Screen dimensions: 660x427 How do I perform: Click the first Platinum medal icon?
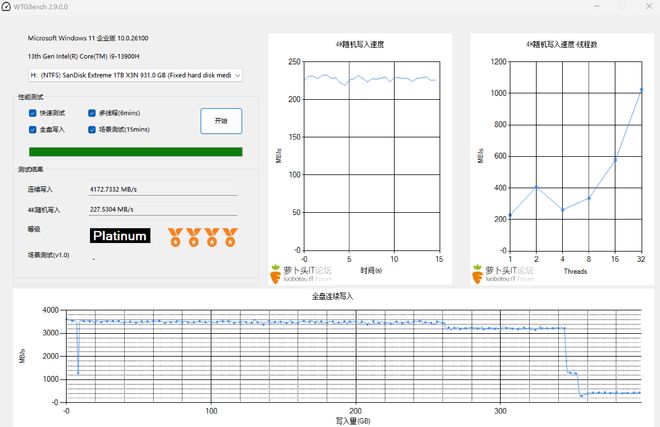[x=175, y=237]
